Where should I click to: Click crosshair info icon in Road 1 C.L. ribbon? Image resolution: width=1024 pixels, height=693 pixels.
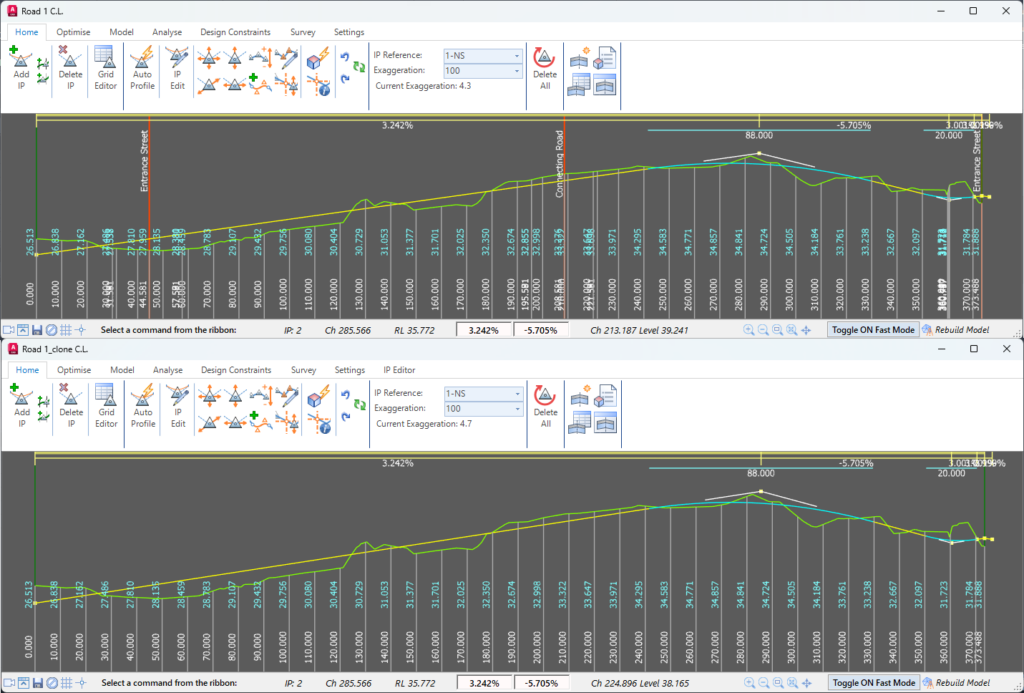coord(318,85)
